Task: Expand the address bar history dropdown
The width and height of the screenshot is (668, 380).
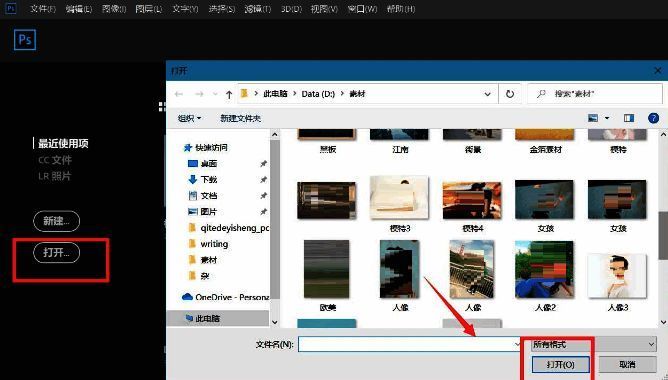Action: pyautogui.click(x=487, y=94)
